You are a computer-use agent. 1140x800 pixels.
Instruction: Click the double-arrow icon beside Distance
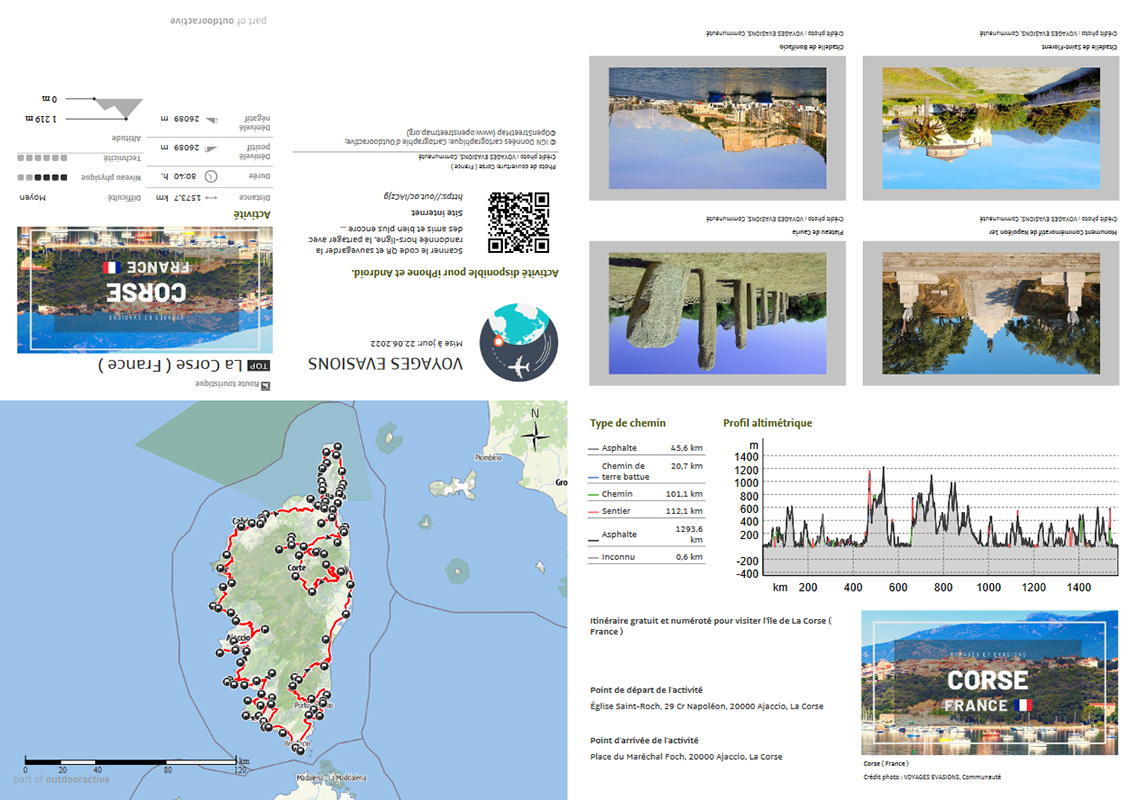211,198
